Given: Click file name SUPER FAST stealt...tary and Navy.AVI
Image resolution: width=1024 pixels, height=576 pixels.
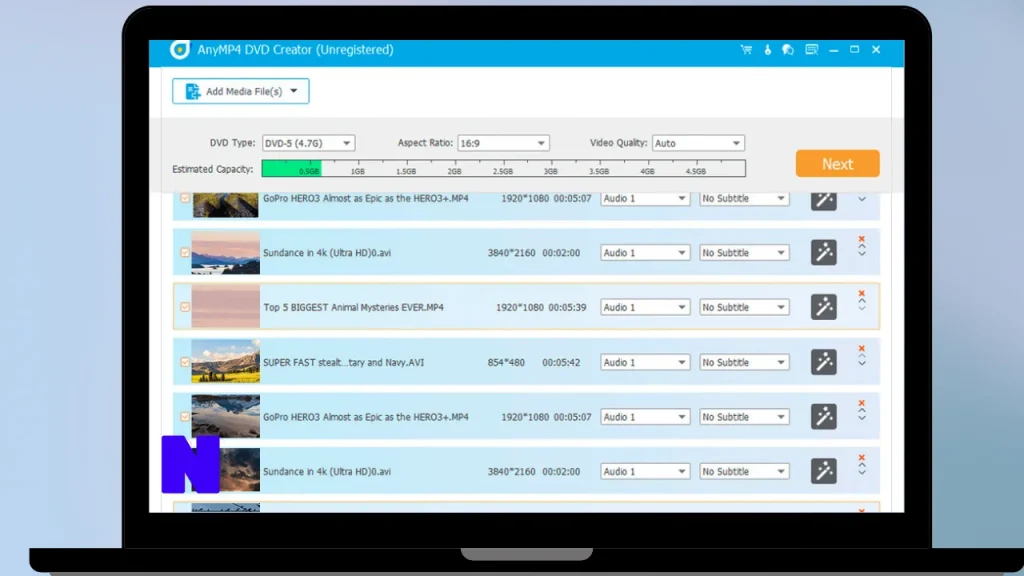Looking at the screenshot, I should tap(344, 362).
